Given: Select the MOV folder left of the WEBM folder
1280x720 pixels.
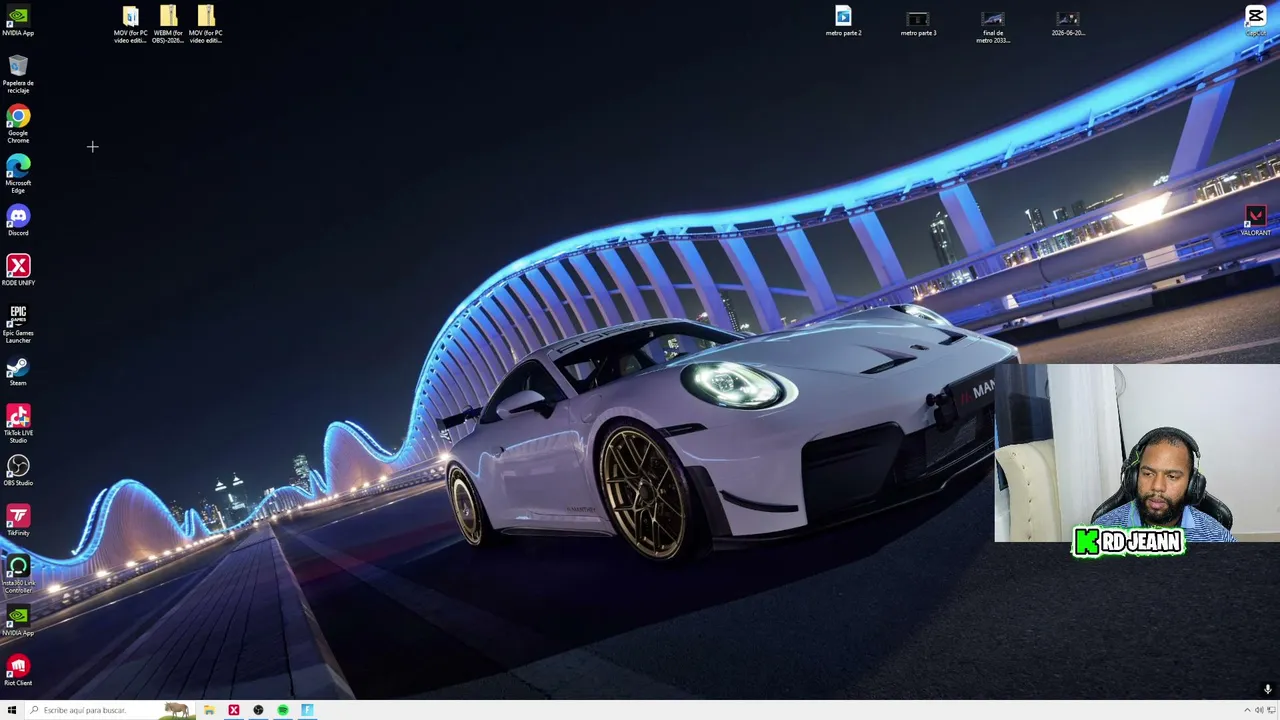Looking at the screenshot, I should [130, 25].
